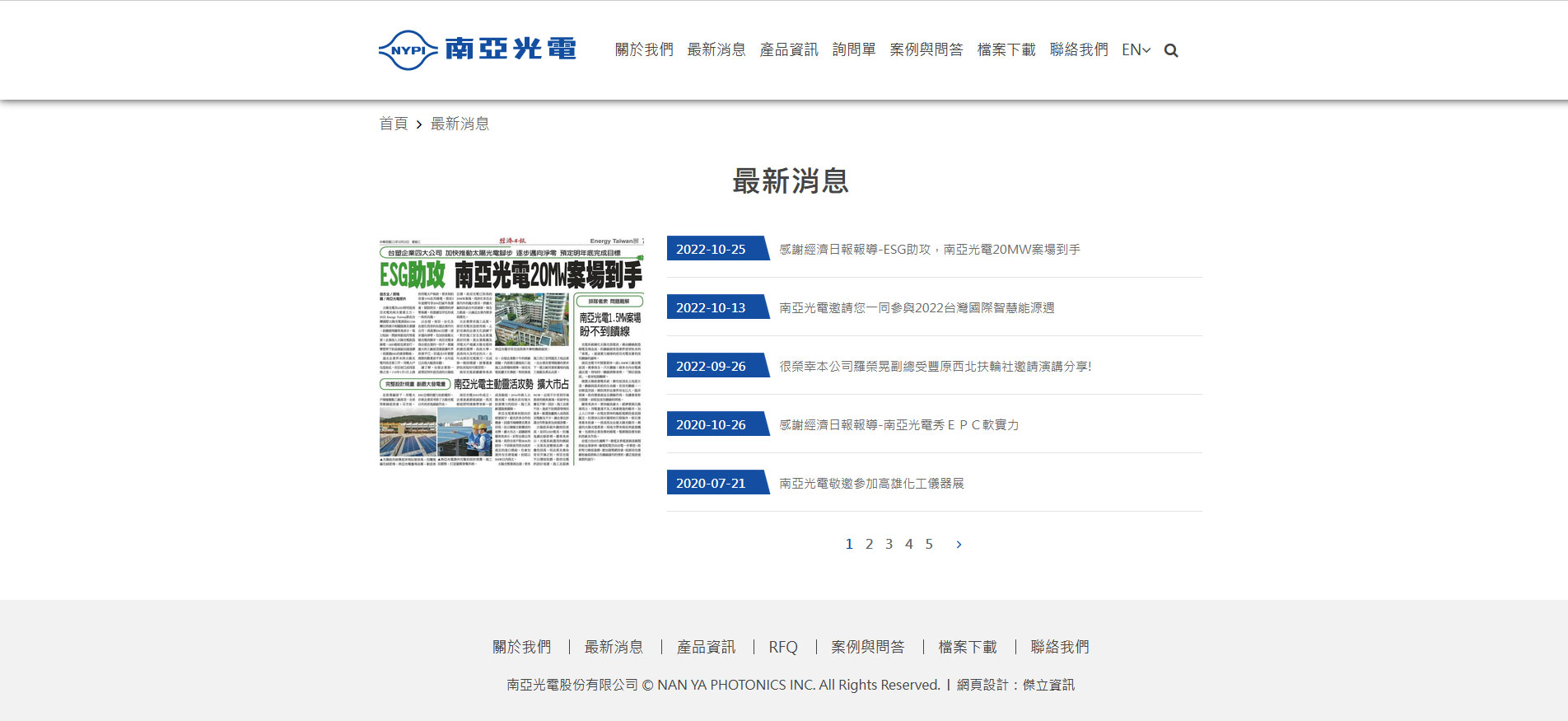
Task: Open 聯絡我們 in the top navigation
Action: pyautogui.click(x=1079, y=49)
